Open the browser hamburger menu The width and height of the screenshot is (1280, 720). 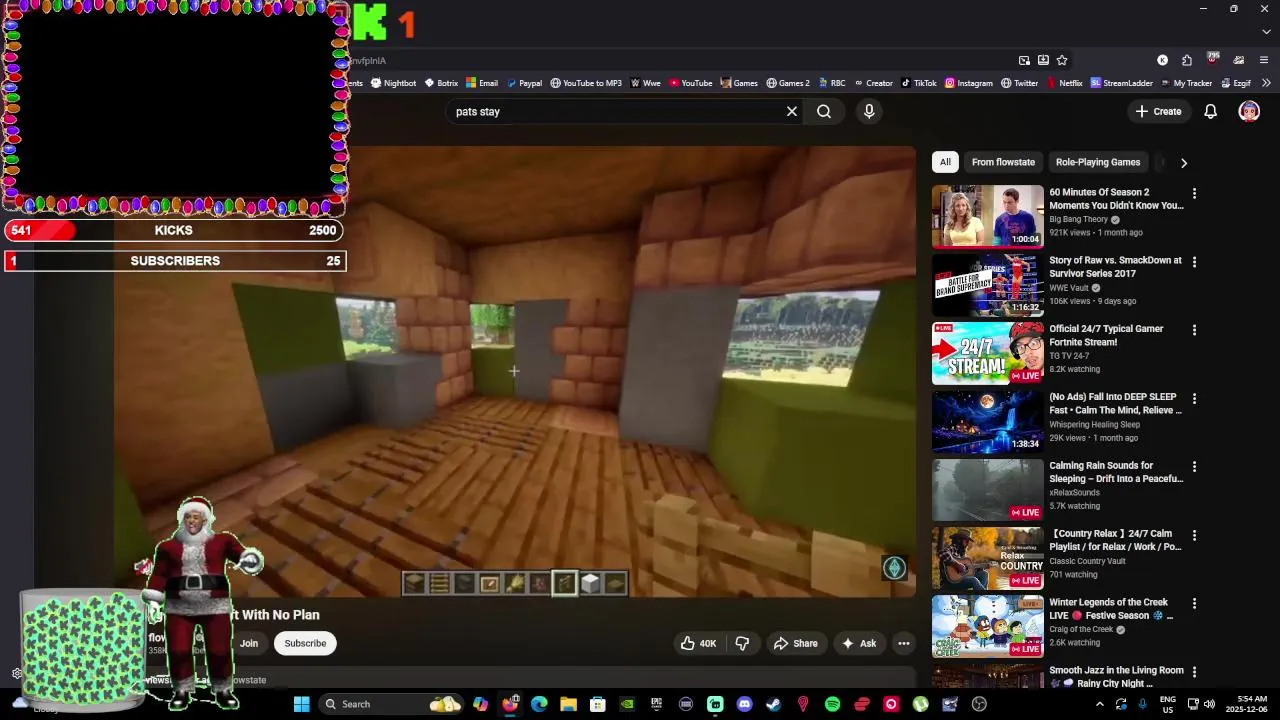(1265, 60)
